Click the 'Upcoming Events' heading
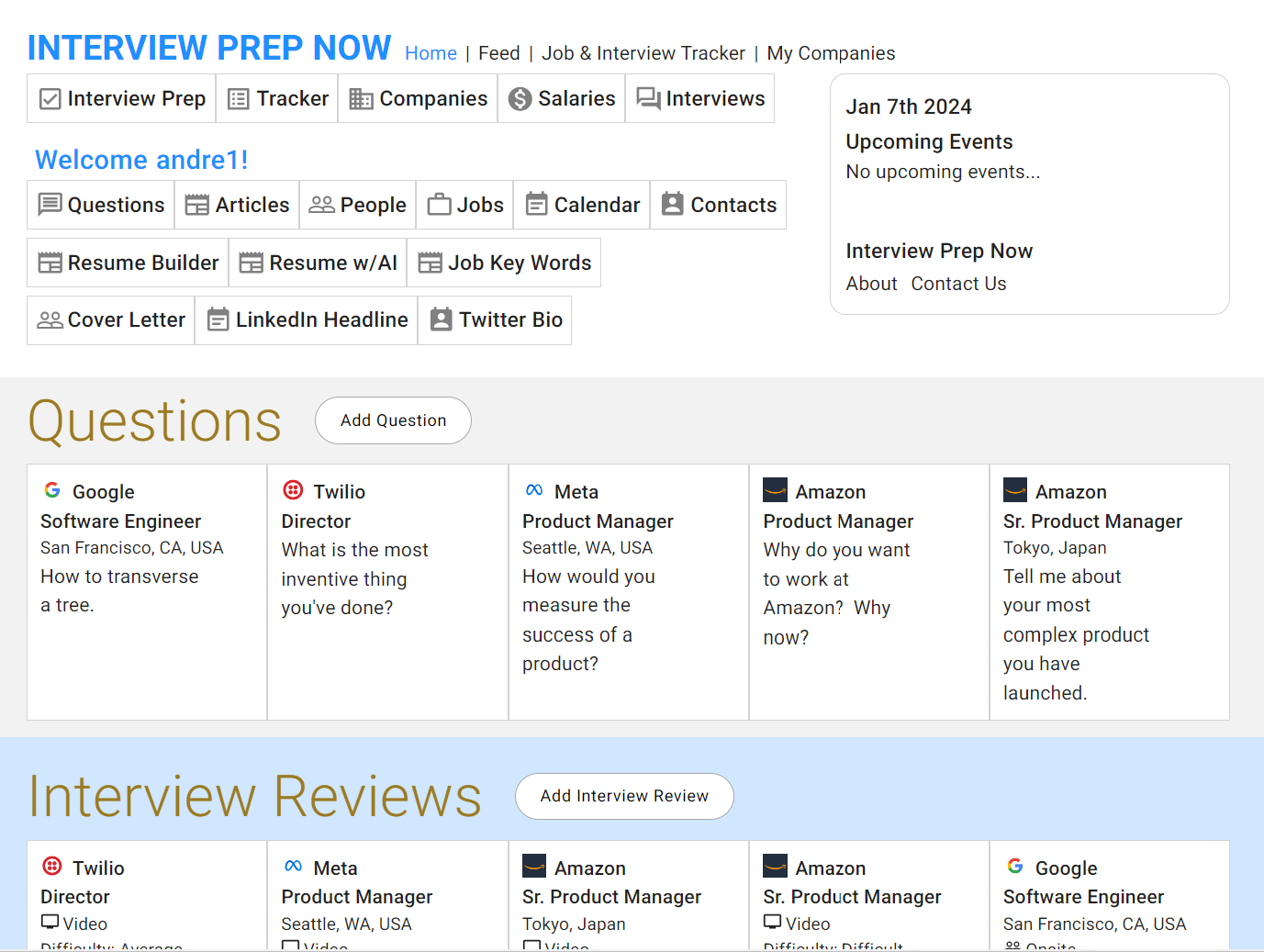The height and width of the screenshot is (952, 1264). click(x=929, y=141)
